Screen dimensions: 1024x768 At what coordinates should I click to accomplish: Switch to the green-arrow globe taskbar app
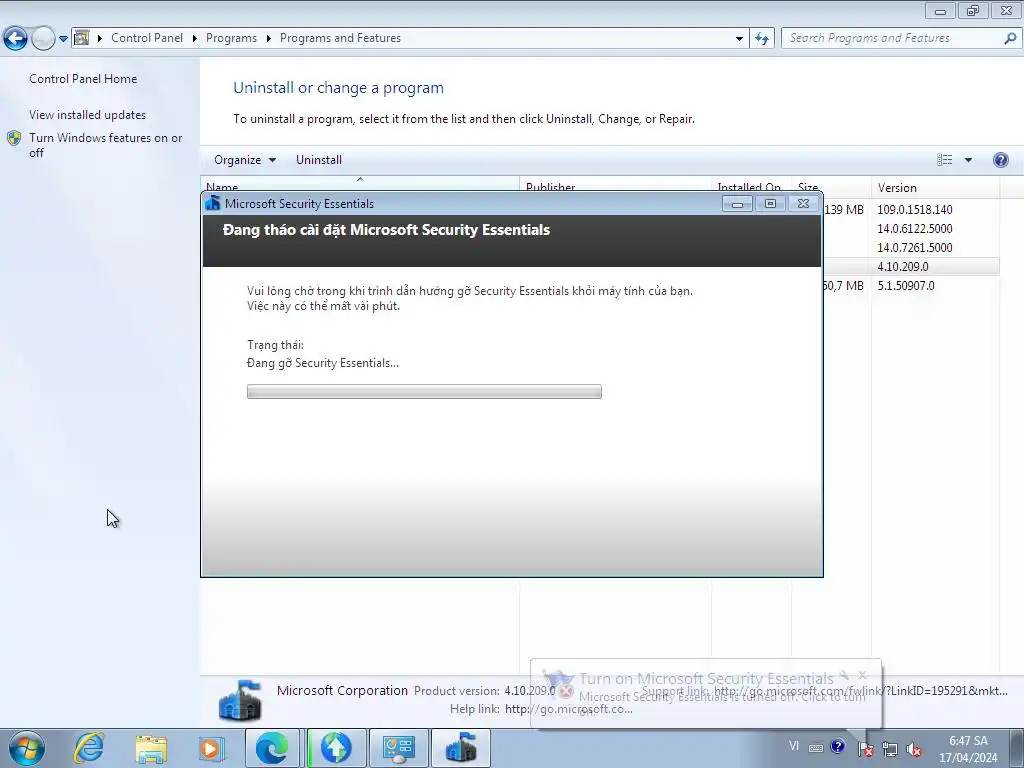336,748
